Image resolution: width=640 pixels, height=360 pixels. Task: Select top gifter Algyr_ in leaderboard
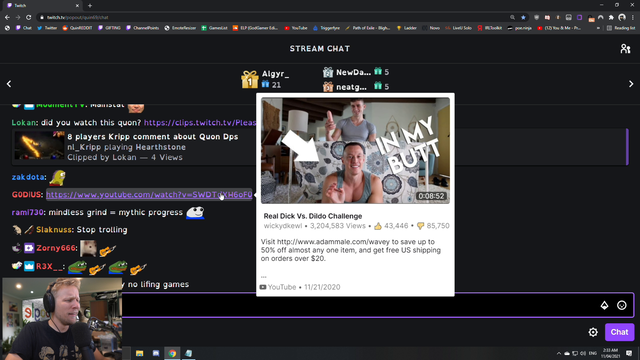tap(275, 74)
